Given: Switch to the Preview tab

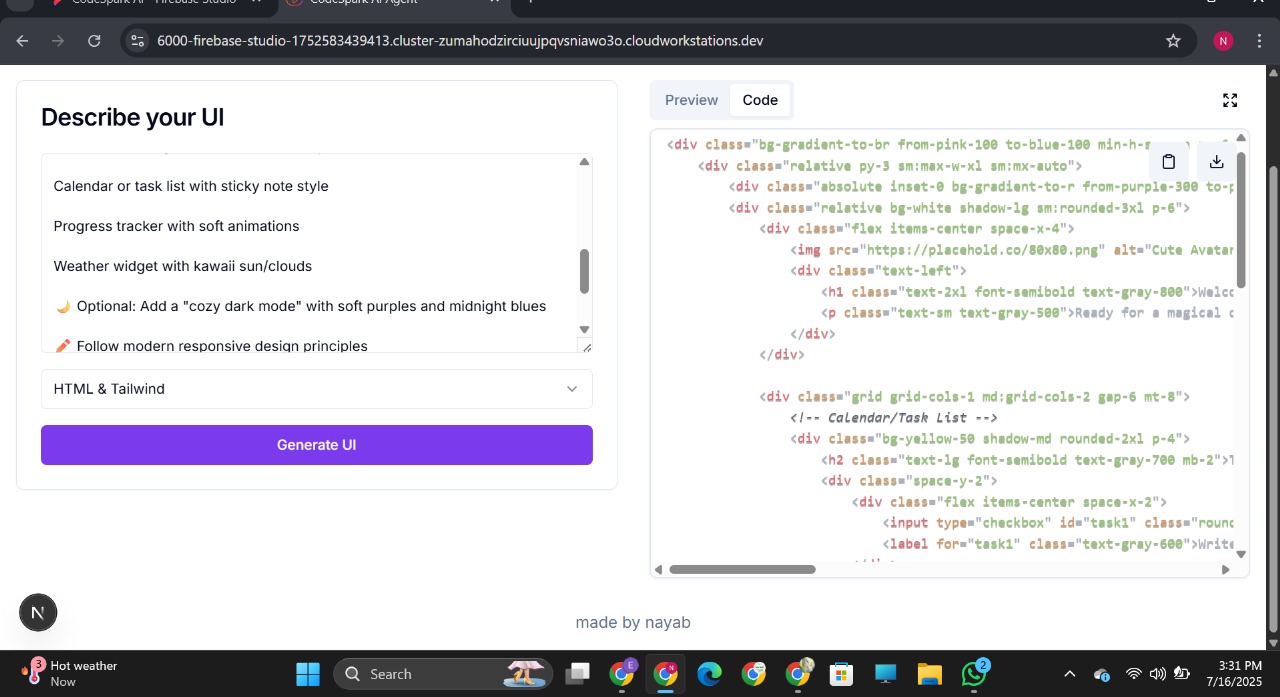Looking at the screenshot, I should point(691,100).
